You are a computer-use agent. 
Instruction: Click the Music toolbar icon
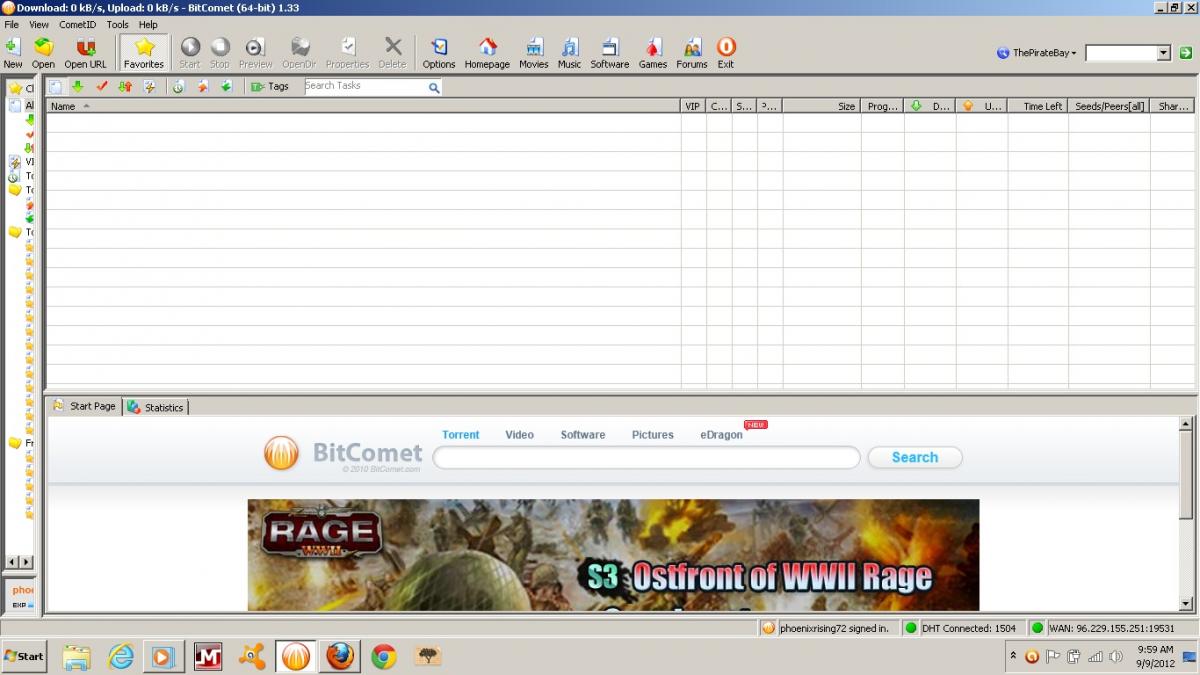569,48
